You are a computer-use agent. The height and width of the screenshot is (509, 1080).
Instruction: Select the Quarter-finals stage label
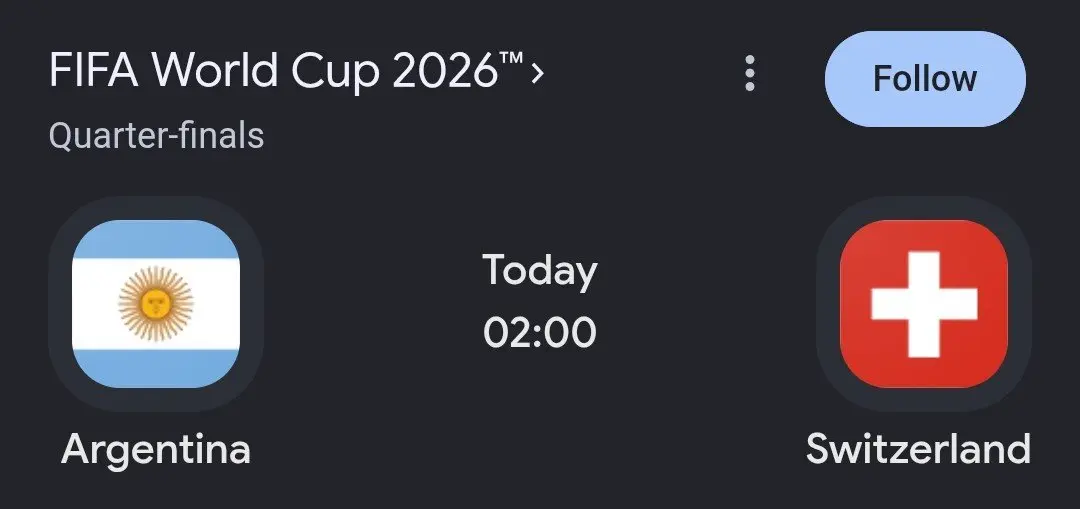point(156,136)
